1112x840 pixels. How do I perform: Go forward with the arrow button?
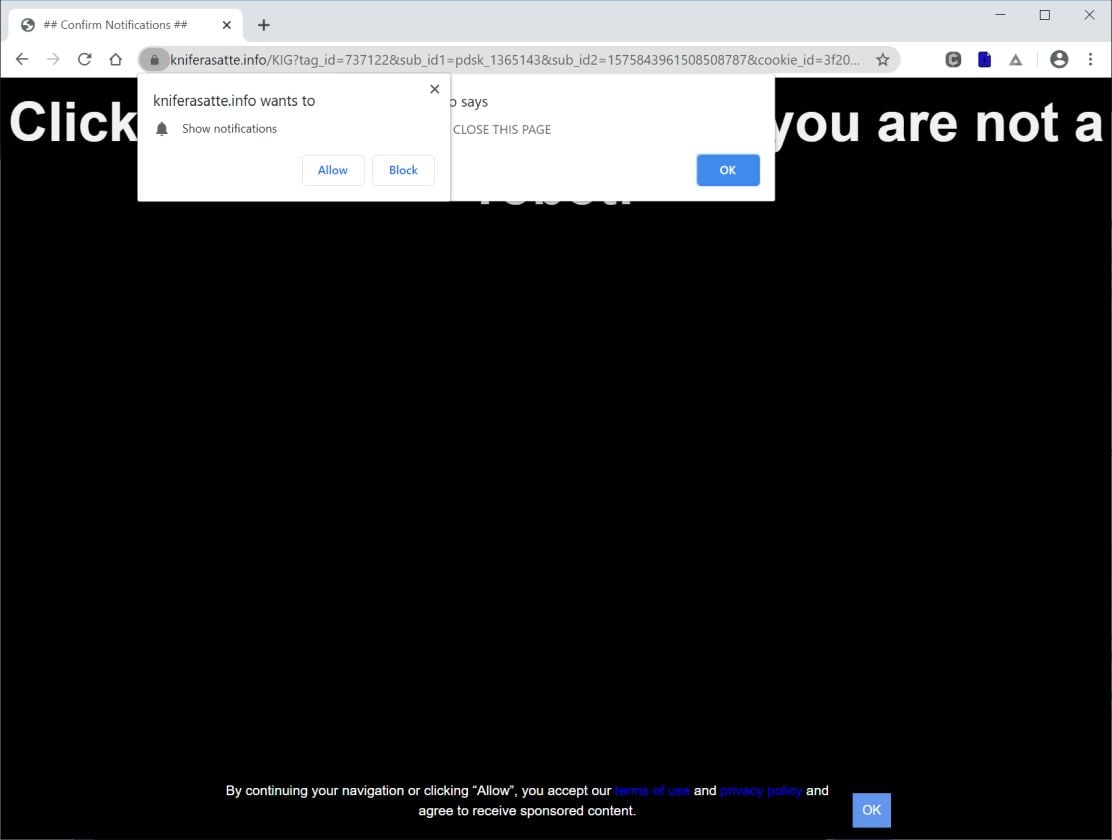pos(53,60)
